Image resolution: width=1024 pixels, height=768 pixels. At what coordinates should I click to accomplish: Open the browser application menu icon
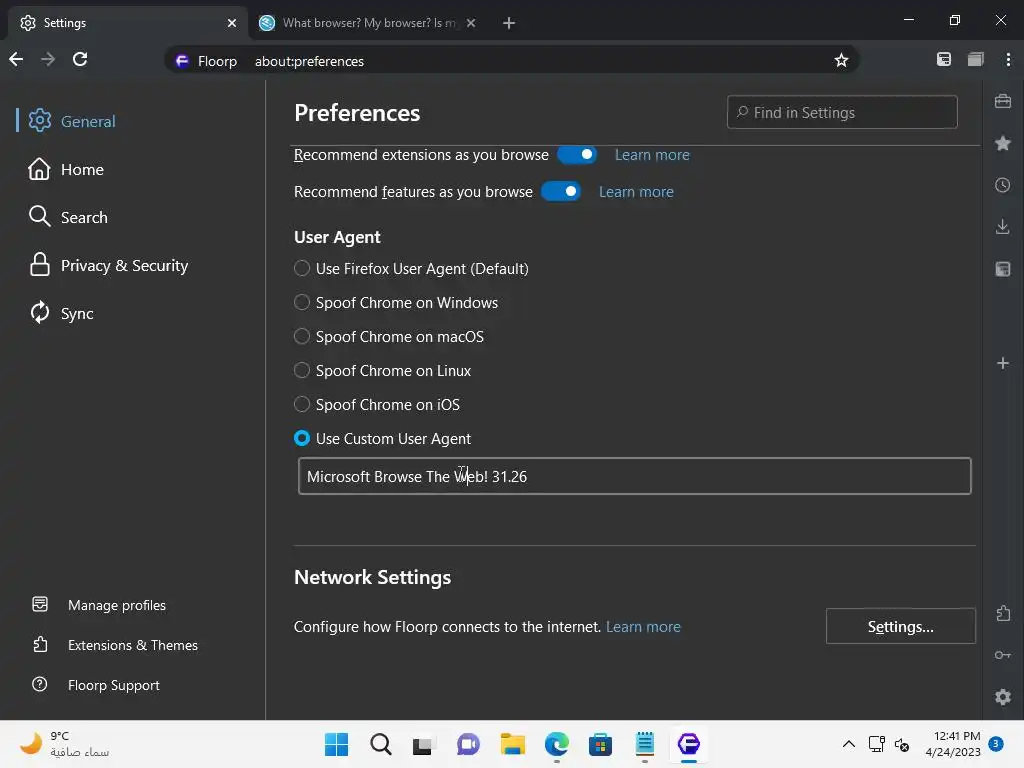1008,59
